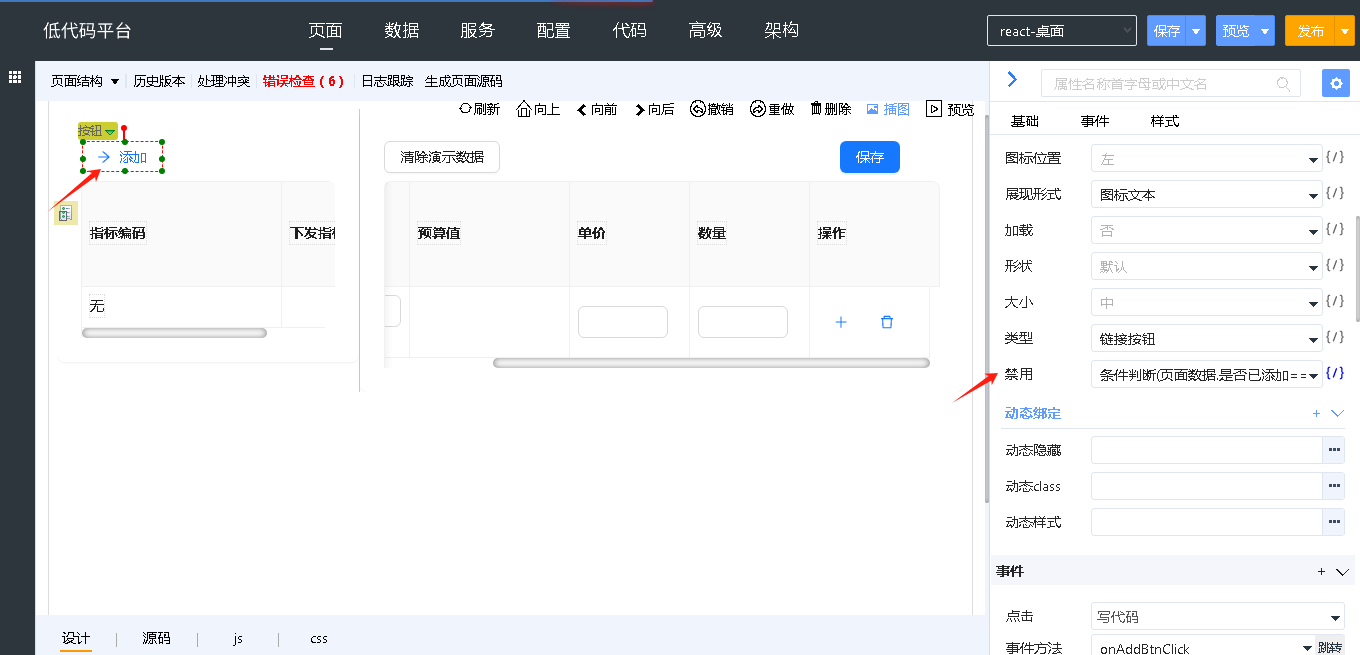This screenshot has height=655, width=1360.
Task: Open the 服务 top menu
Action: (478, 30)
